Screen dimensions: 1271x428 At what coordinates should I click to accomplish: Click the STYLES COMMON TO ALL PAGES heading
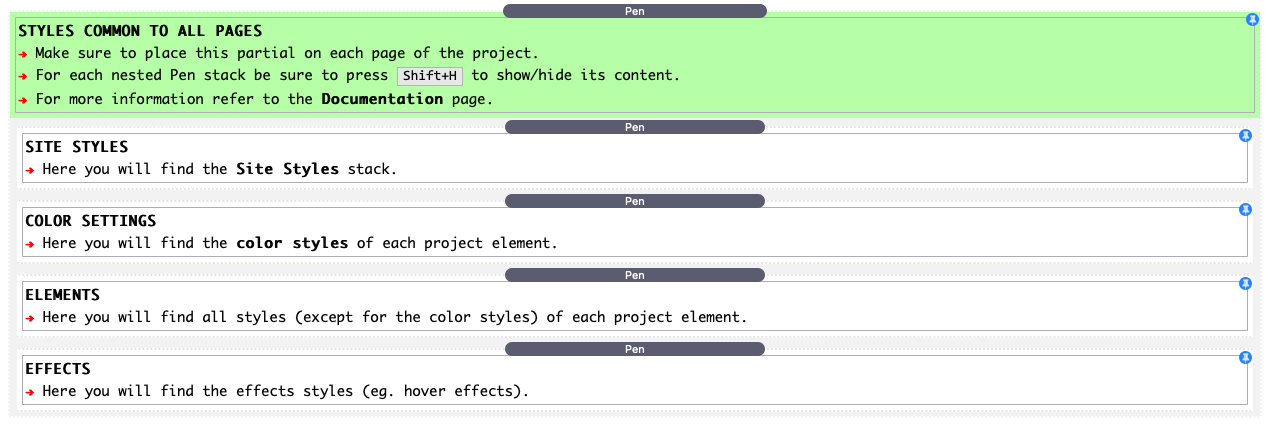coord(140,31)
